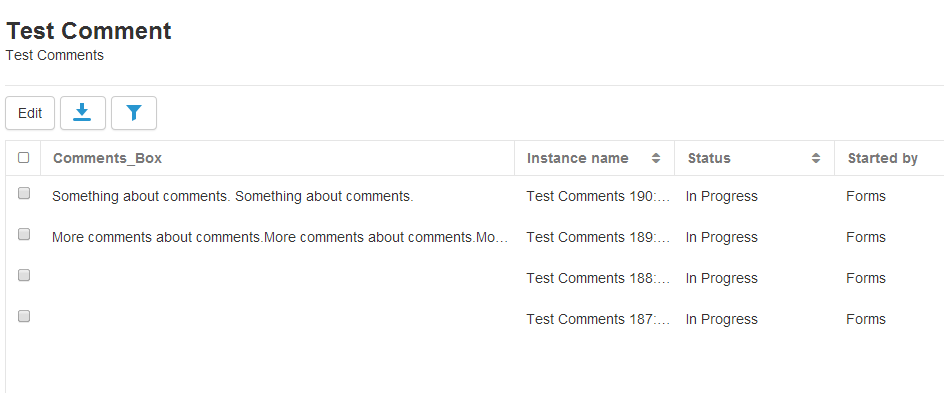This screenshot has width=944, height=393.
Task: Sort by the Status column sort arrows
Action: pyautogui.click(x=816, y=158)
